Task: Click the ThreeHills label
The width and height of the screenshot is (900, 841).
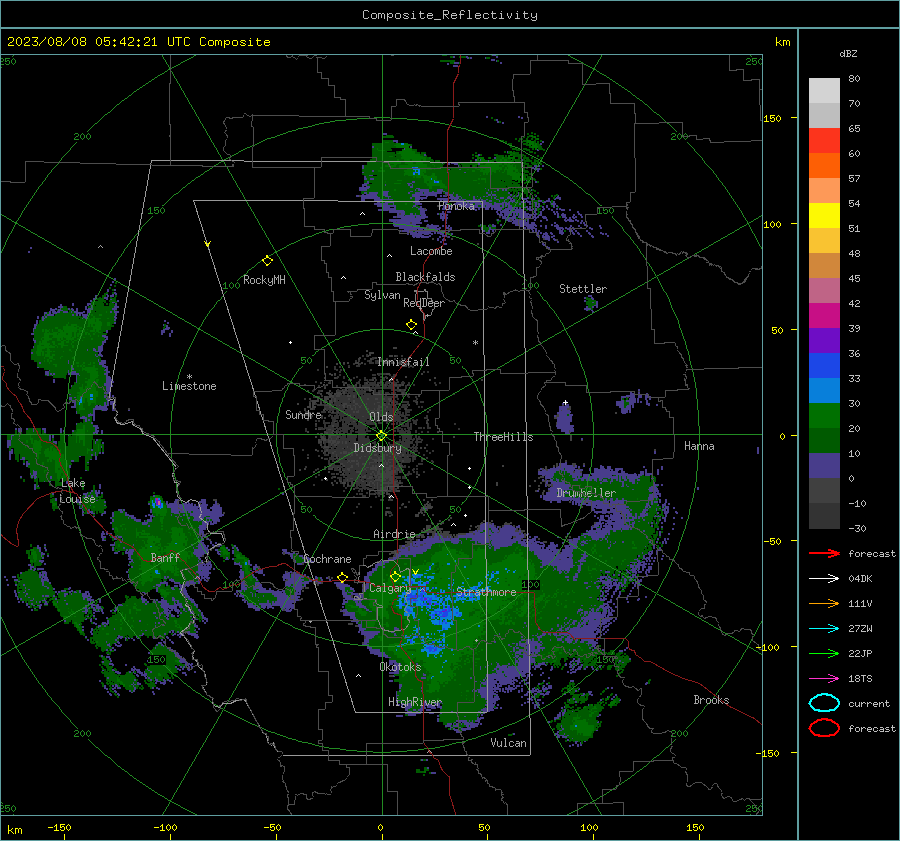Action: (503, 437)
